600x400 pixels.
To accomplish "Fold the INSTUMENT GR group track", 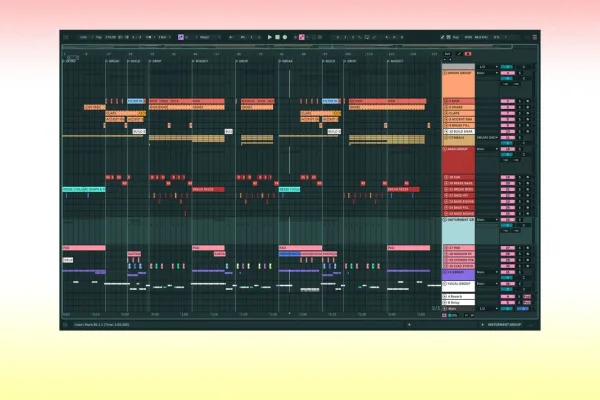I will tap(445, 220).
